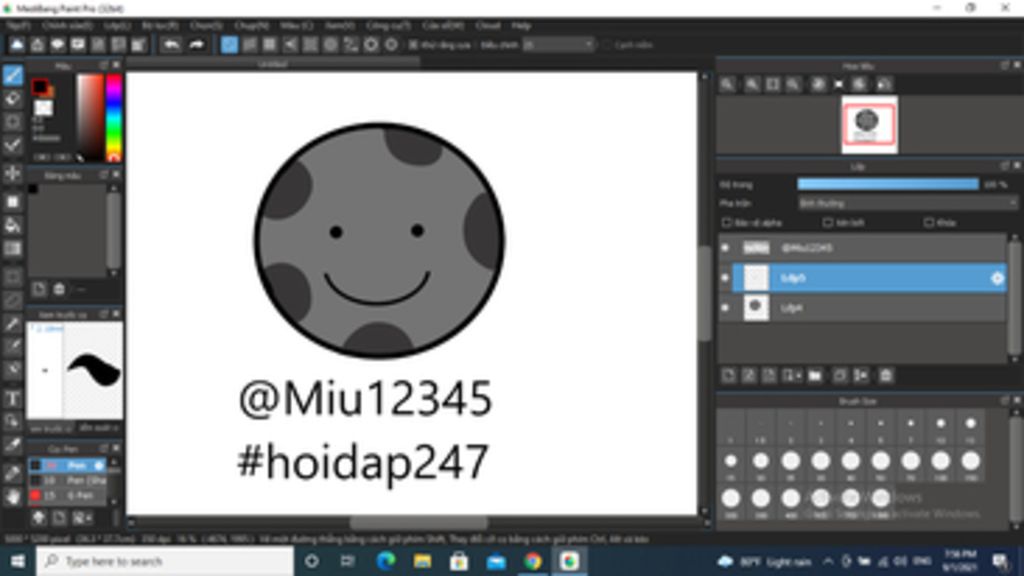The height and width of the screenshot is (576, 1024).
Task: Open the correction value dropdown in toolbar
Action: click(x=559, y=45)
